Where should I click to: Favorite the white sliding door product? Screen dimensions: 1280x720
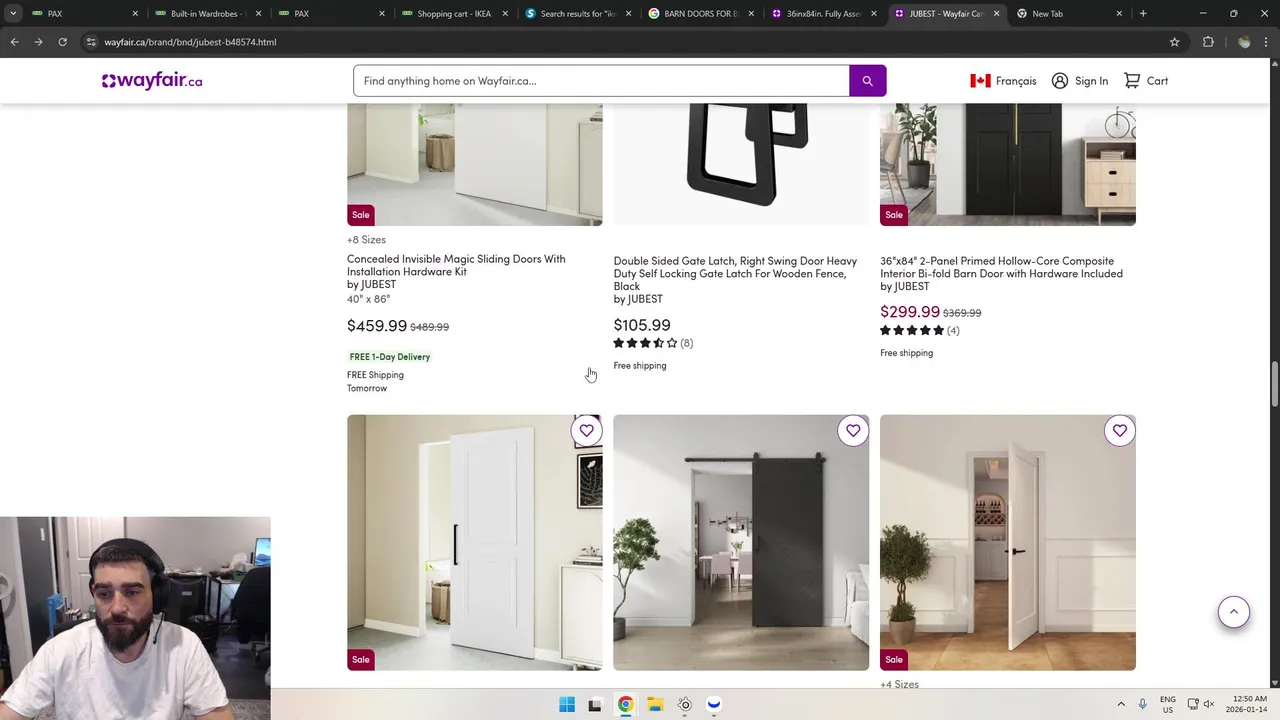tap(586, 431)
